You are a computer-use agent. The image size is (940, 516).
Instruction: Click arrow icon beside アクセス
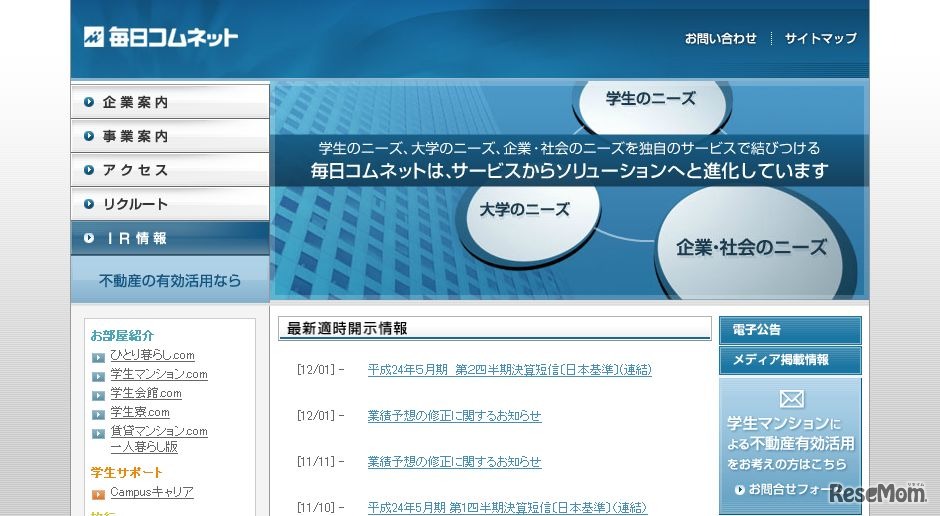89,171
